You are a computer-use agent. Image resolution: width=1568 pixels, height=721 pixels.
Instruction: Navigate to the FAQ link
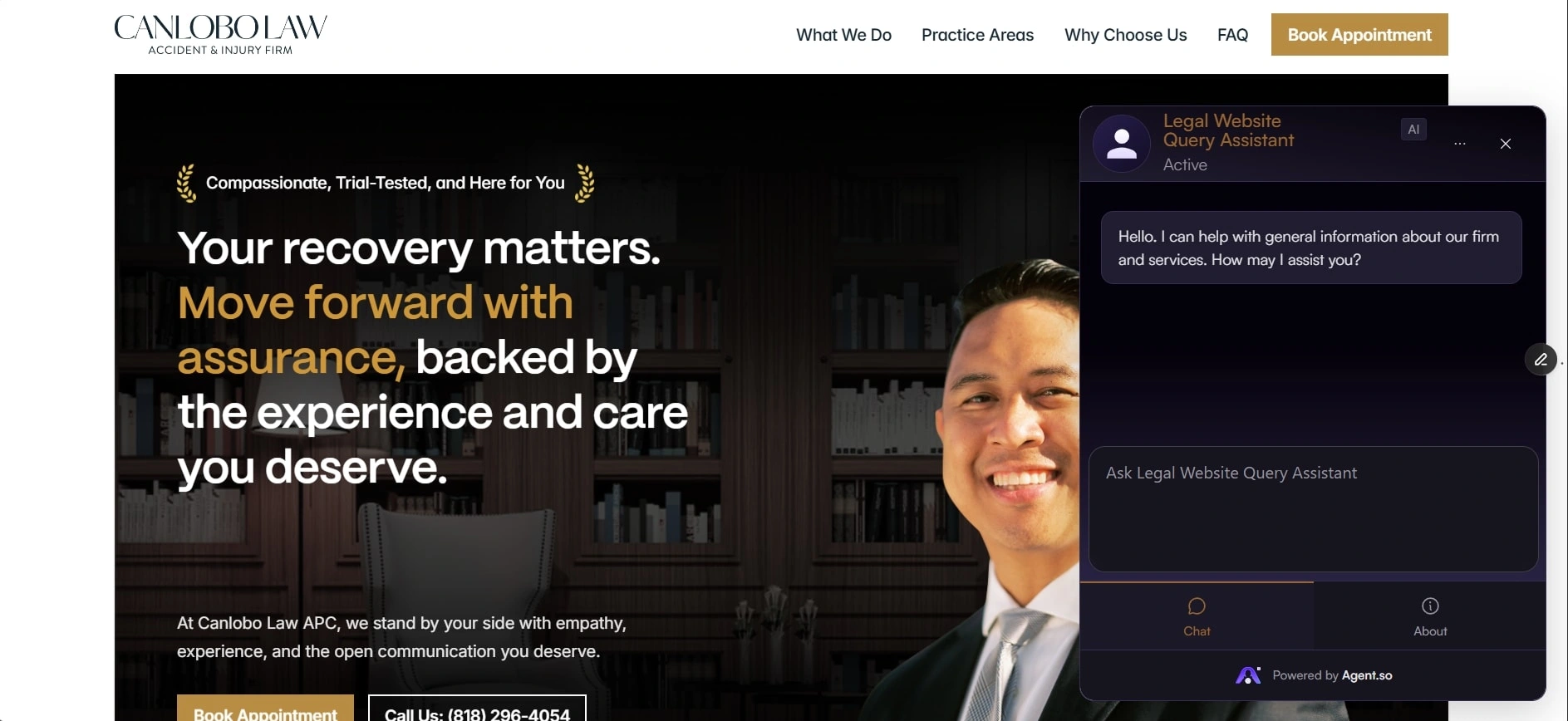point(1232,35)
